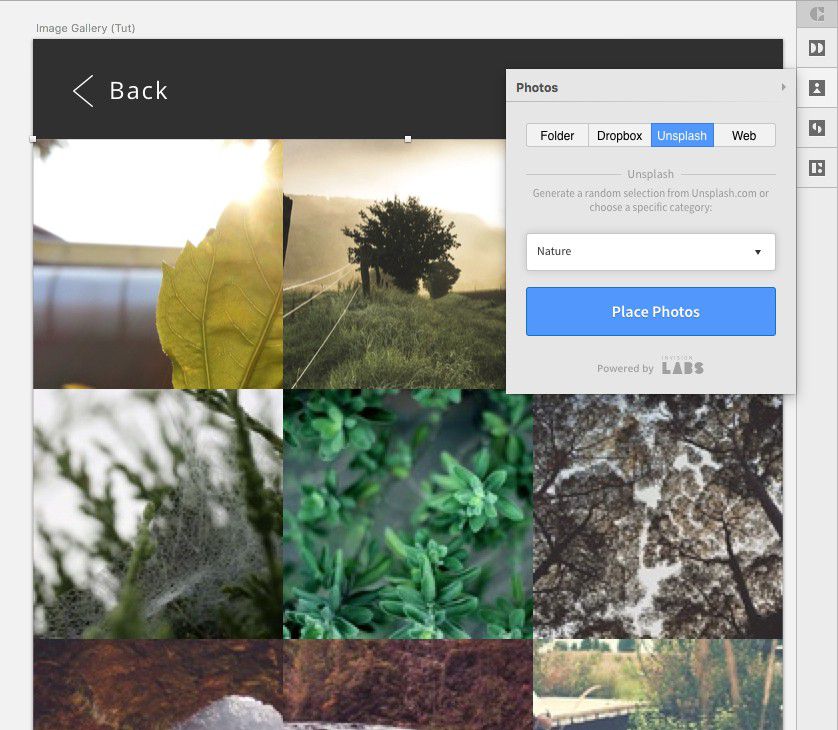Screen dimensions: 838x730
Task: Select the Unsplash photo source tab
Action: (682, 136)
